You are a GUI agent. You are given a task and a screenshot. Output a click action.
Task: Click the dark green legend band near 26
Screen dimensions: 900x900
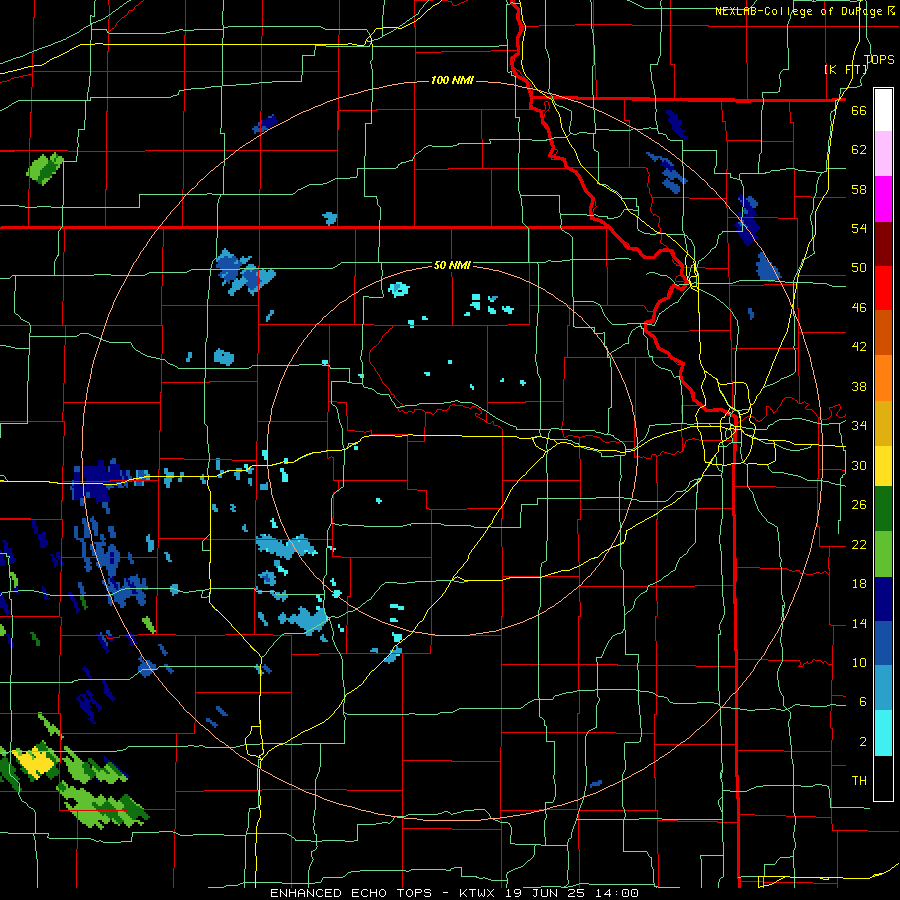coord(883,509)
